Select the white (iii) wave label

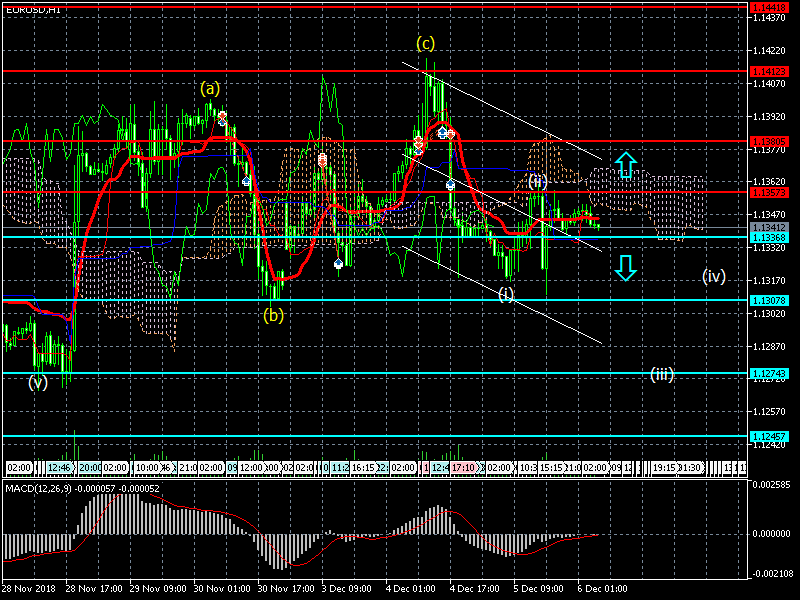point(662,375)
